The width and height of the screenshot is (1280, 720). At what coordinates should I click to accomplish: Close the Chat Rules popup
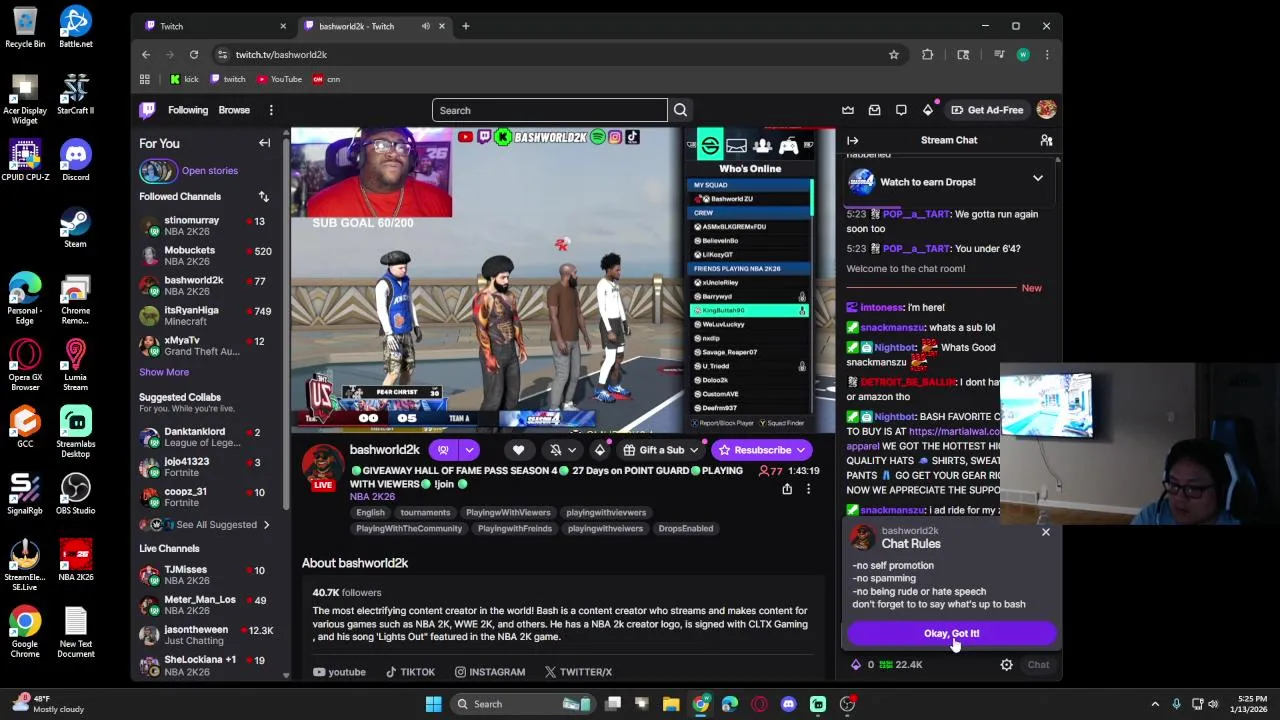[x=1046, y=532]
